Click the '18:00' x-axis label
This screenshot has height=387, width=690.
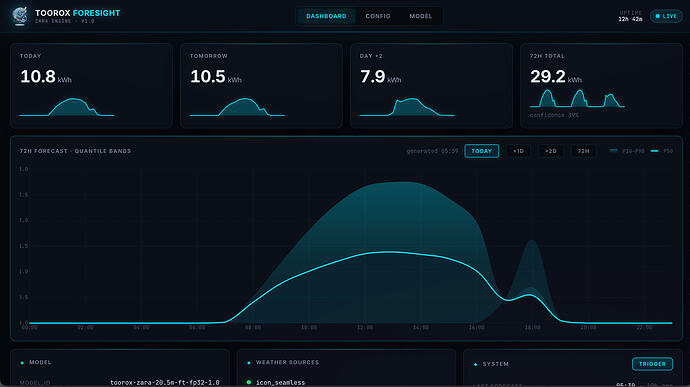(x=532, y=328)
